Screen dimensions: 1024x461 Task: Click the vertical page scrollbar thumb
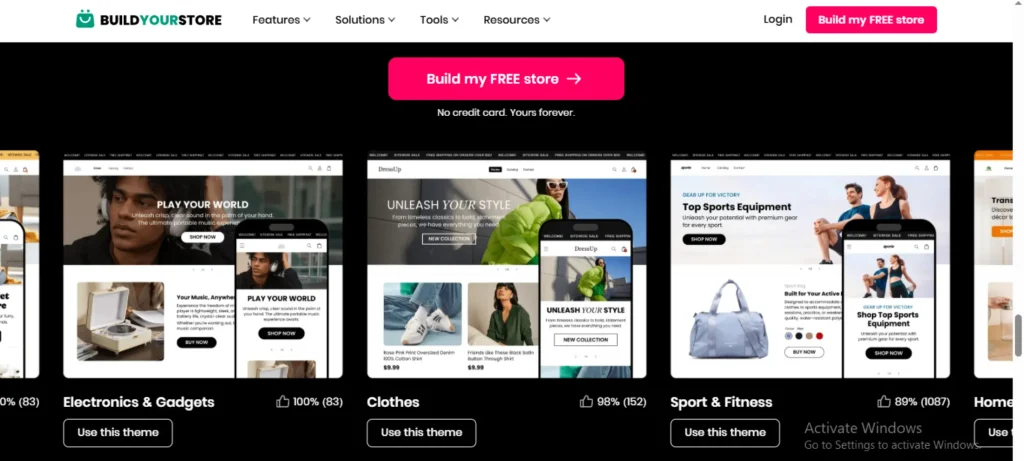(x=1018, y=335)
